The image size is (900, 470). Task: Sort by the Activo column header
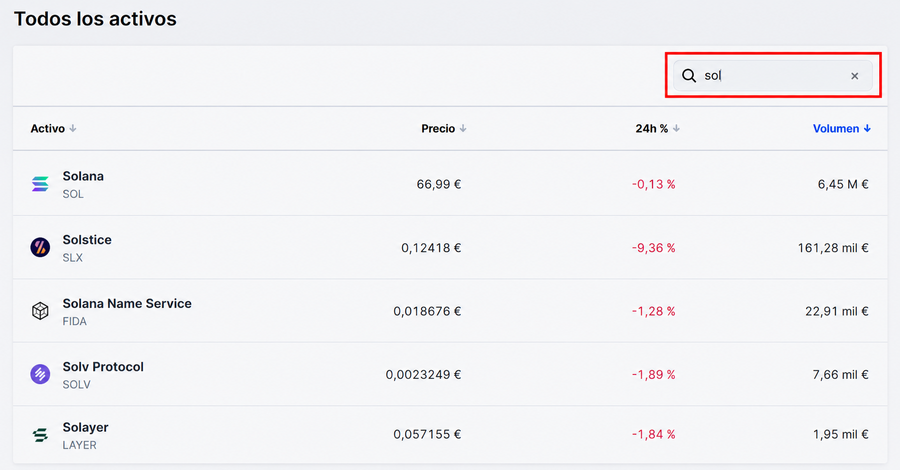pyautogui.click(x=53, y=129)
